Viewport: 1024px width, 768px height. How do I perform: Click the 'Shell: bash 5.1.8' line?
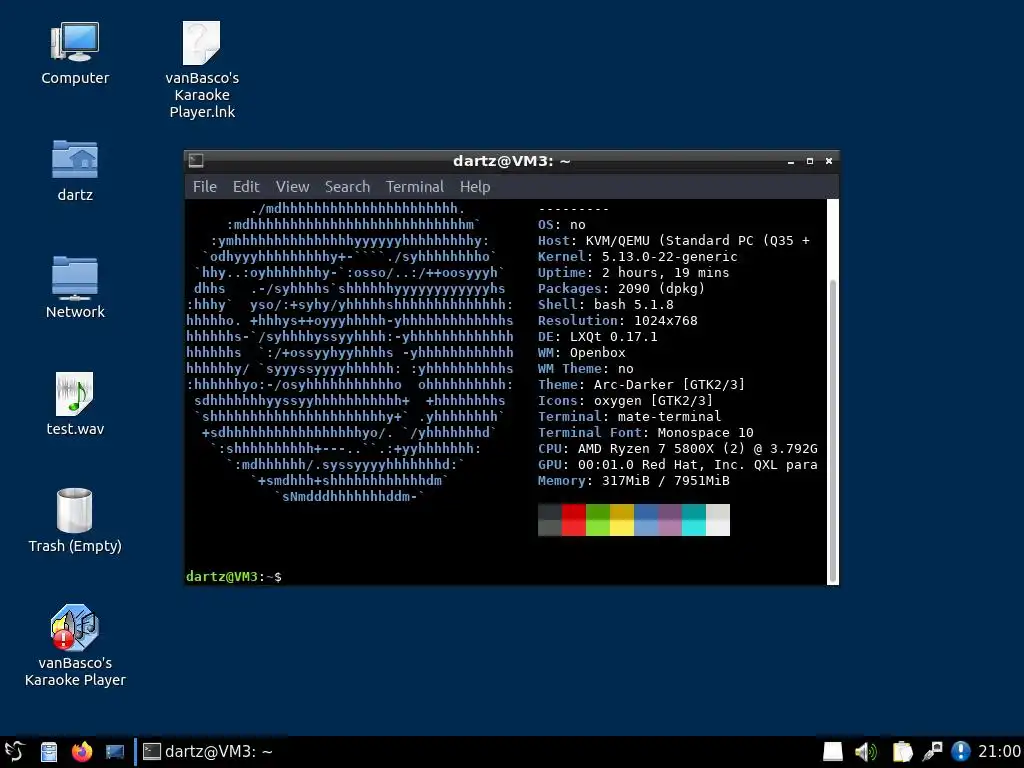(605, 304)
